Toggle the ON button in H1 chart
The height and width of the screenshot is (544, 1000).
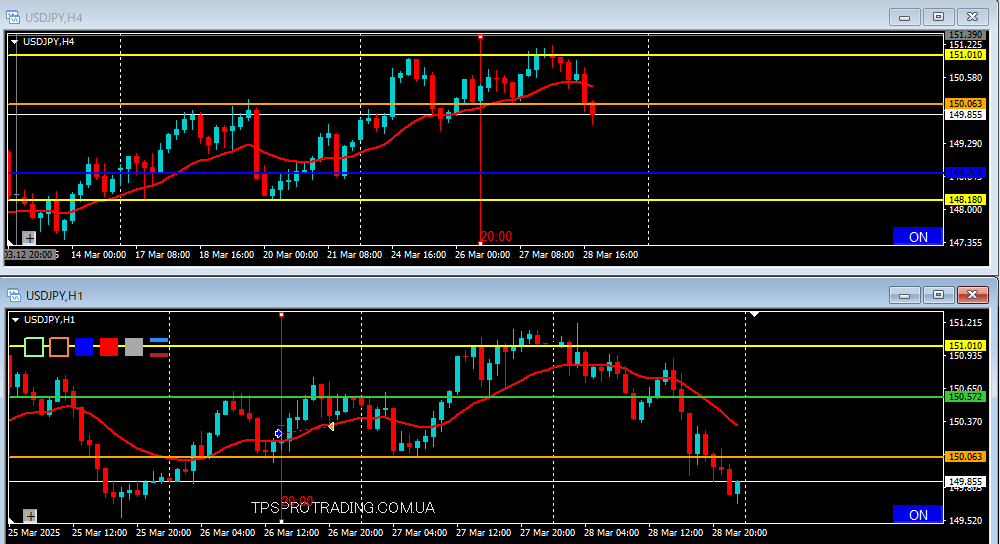tap(917, 515)
